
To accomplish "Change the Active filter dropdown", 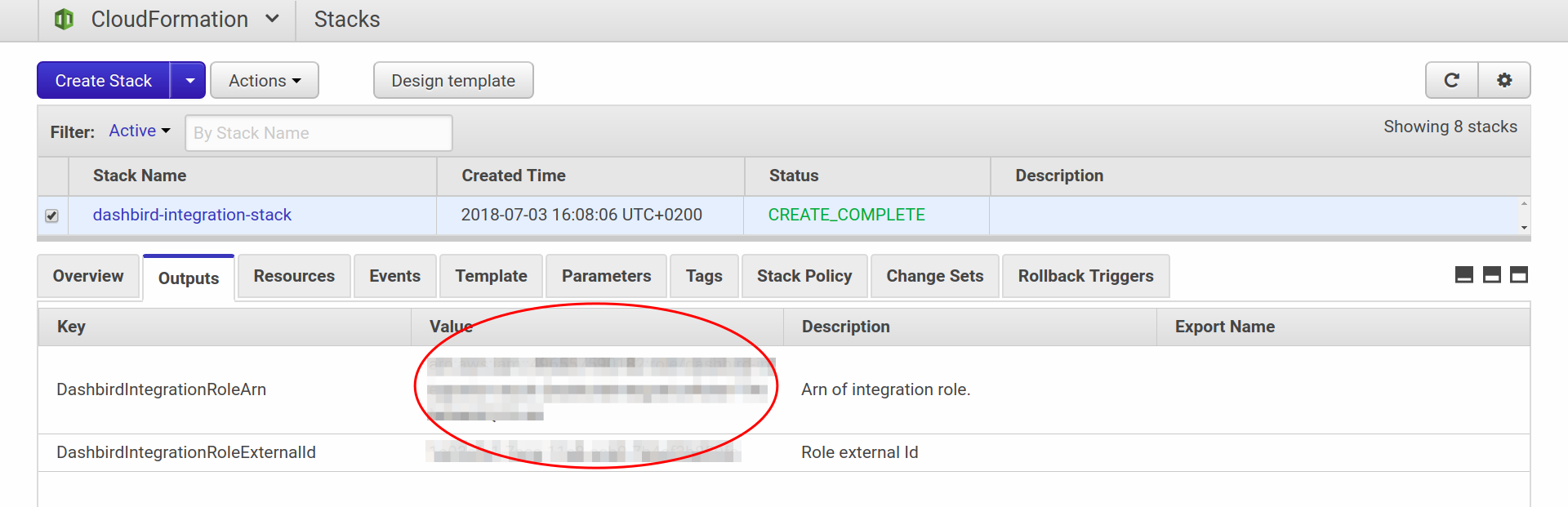I will pyautogui.click(x=140, y=131).
